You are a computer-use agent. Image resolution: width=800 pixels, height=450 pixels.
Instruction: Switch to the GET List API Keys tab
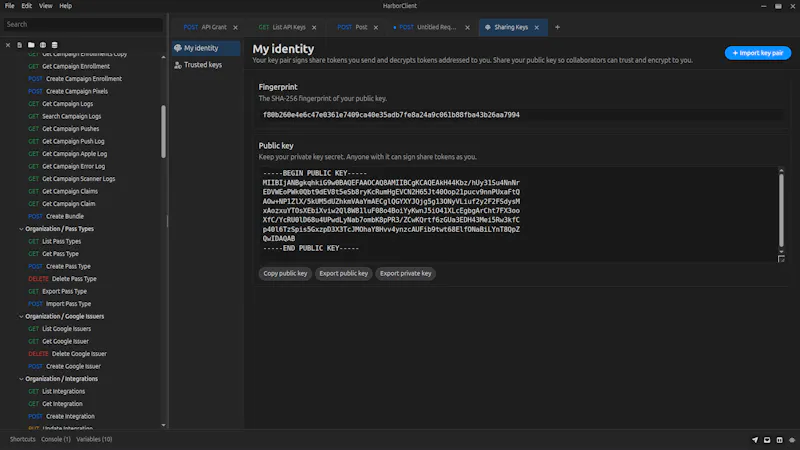282,28
